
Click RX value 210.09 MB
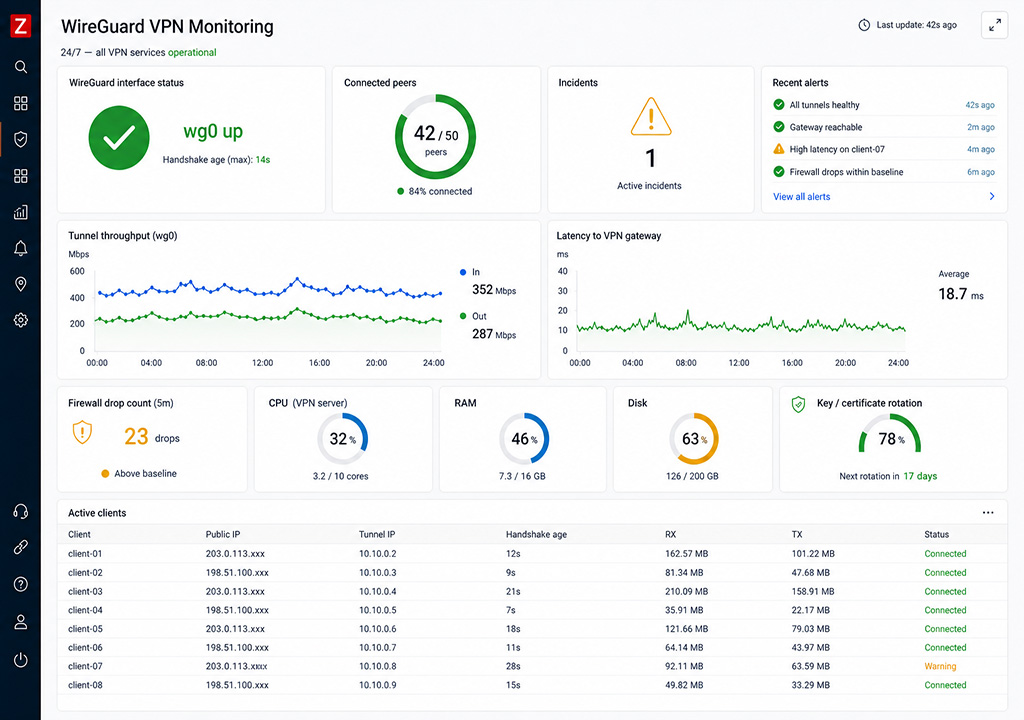click(686, 591)
